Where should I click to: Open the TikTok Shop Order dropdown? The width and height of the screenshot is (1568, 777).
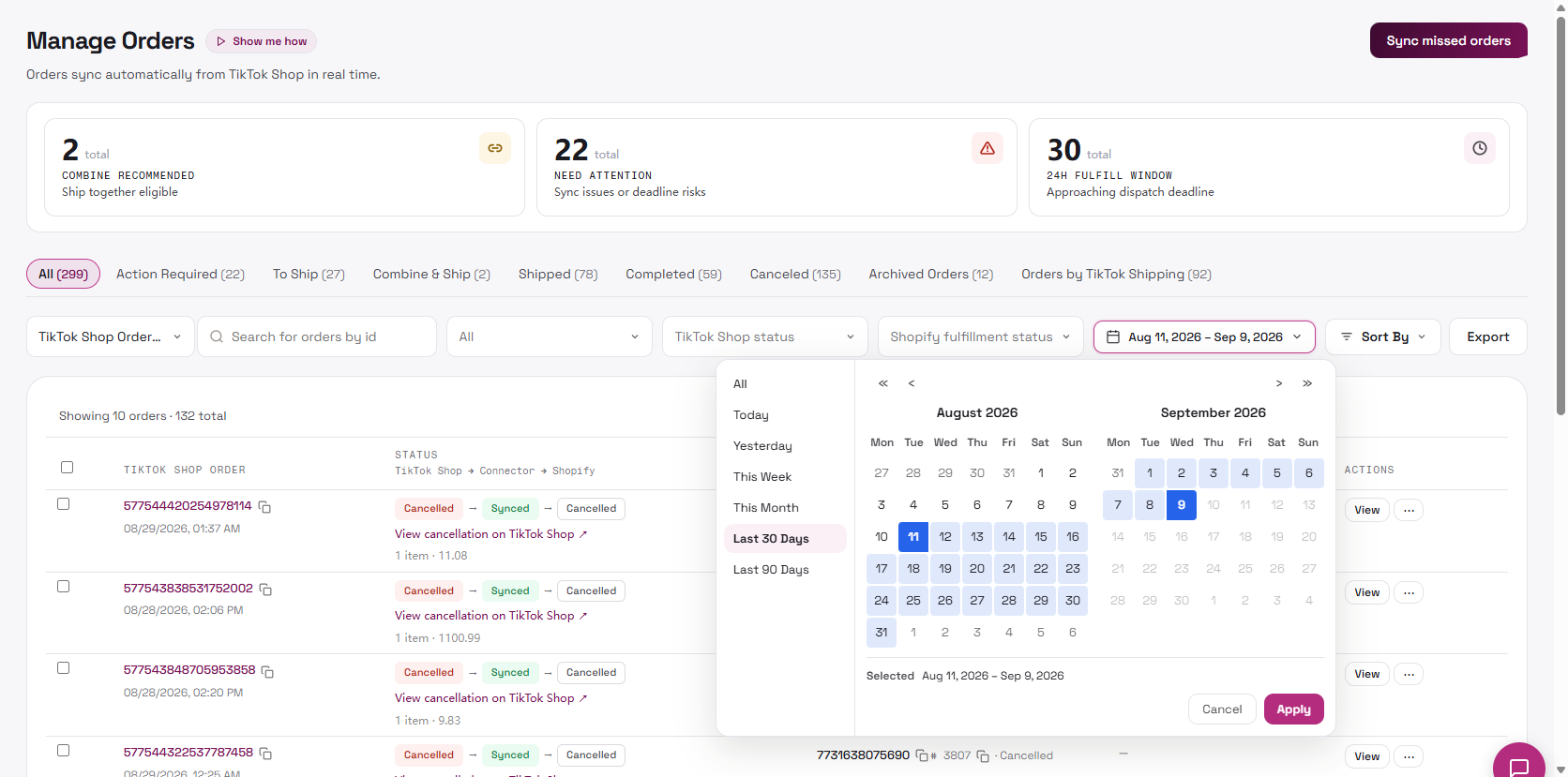tap(111, 336)
